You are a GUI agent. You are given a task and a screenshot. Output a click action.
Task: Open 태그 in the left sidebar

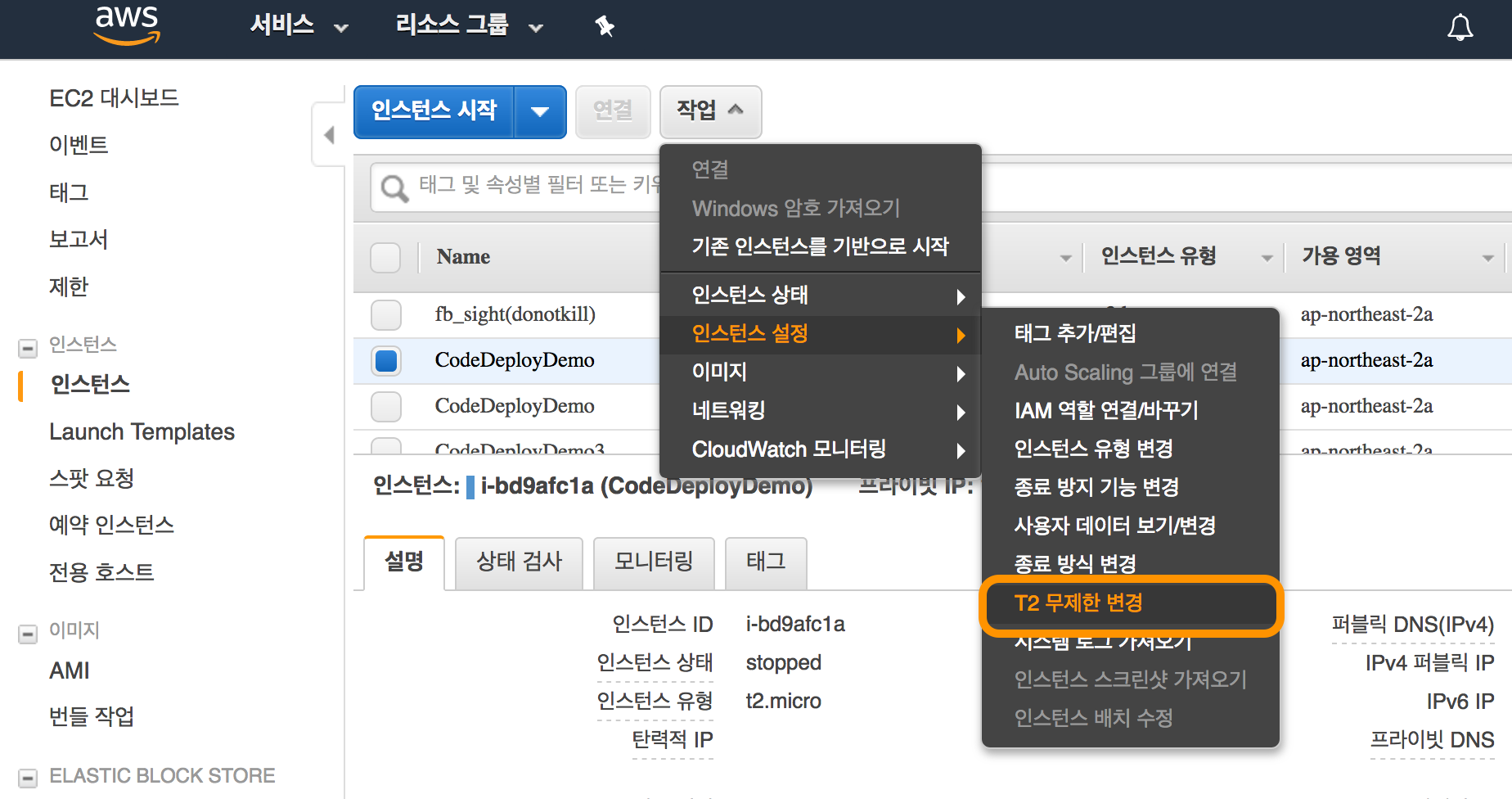point(69,192)
